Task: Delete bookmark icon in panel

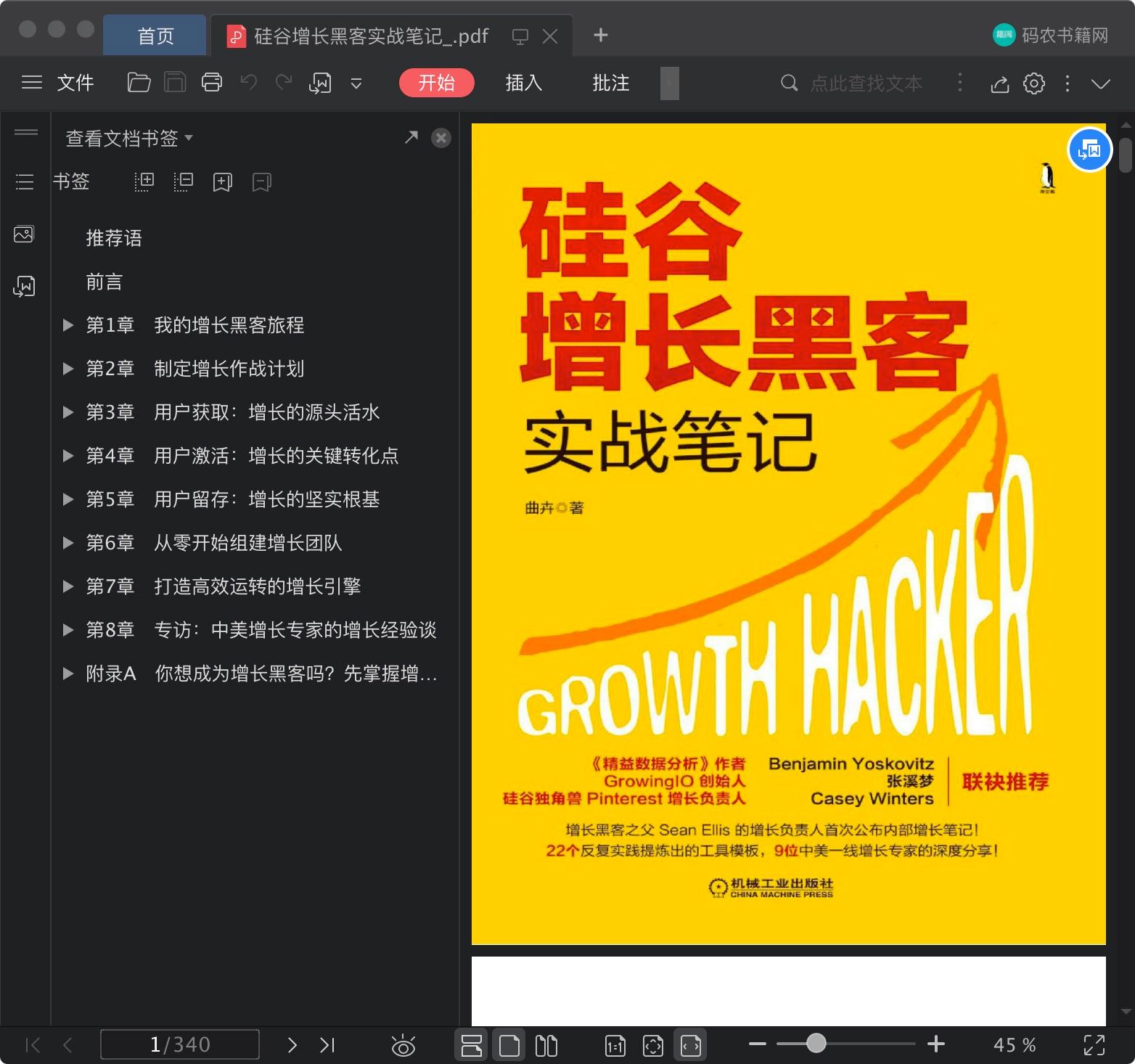Action: pyautogui.click(x=262, y=181)
